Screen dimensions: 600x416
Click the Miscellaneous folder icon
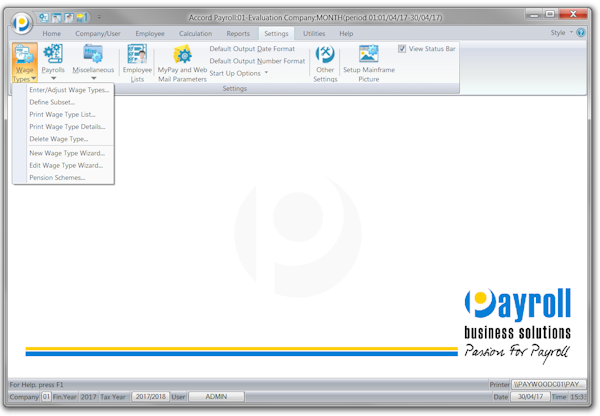click(x=93, y=54)
